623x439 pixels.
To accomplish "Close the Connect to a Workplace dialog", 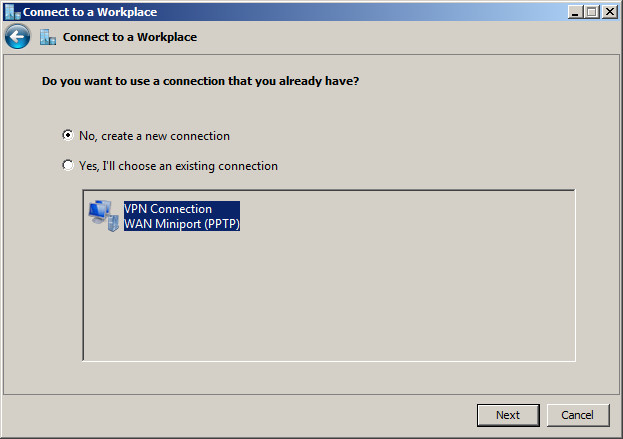I will pos(609,12).
